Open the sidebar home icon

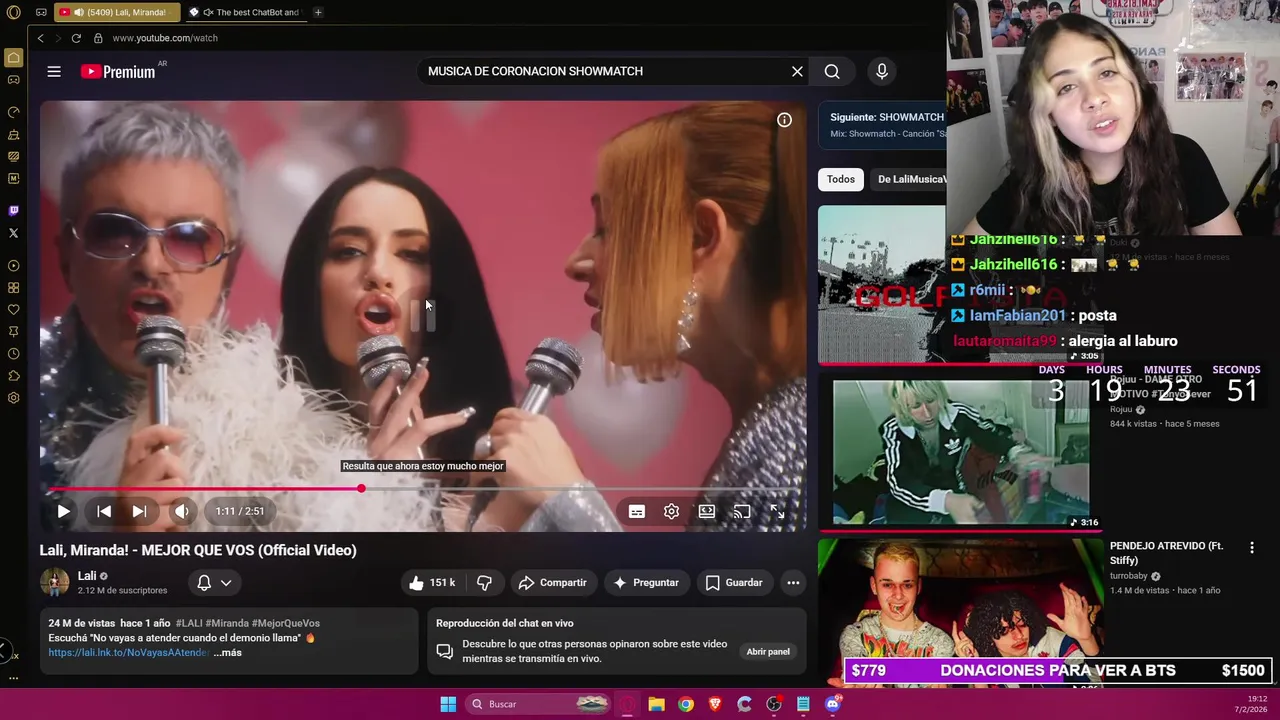tap(13, 58)
